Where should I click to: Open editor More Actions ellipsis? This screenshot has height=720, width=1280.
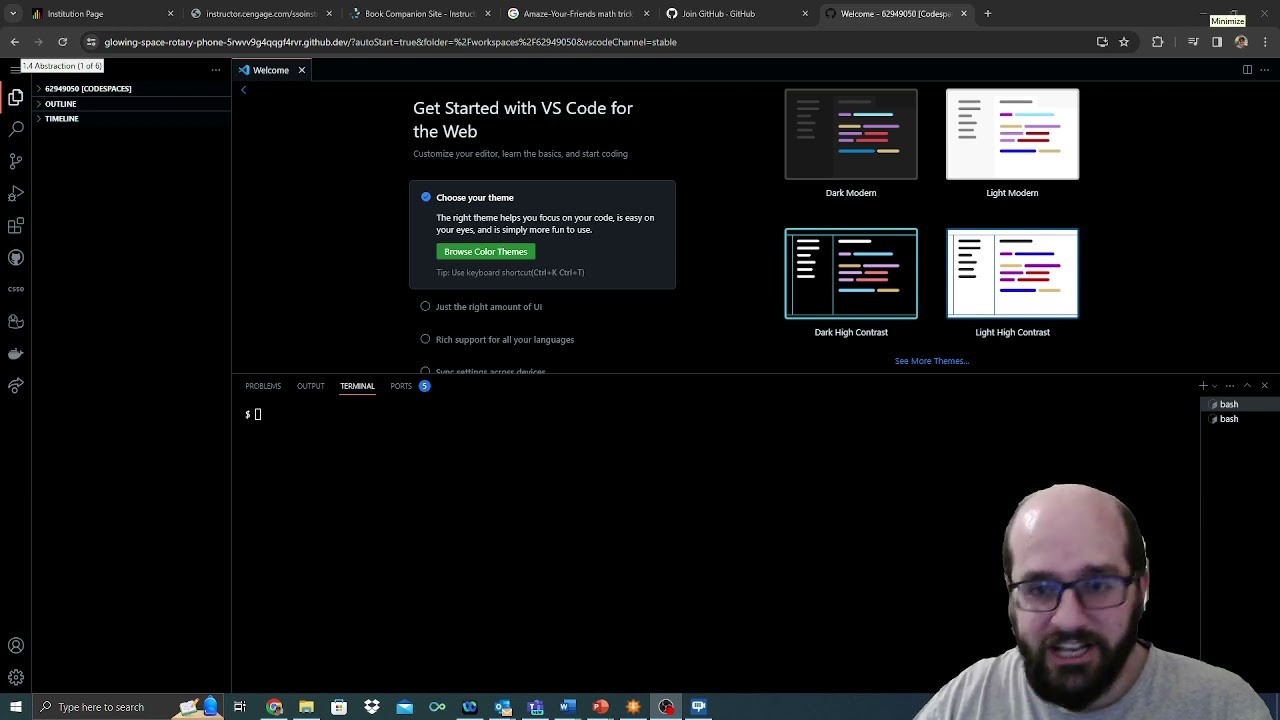coord(1264,70)
